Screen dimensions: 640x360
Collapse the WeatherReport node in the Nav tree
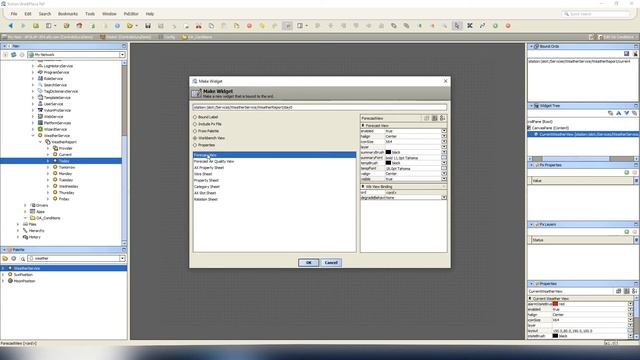tap(40, 142)
